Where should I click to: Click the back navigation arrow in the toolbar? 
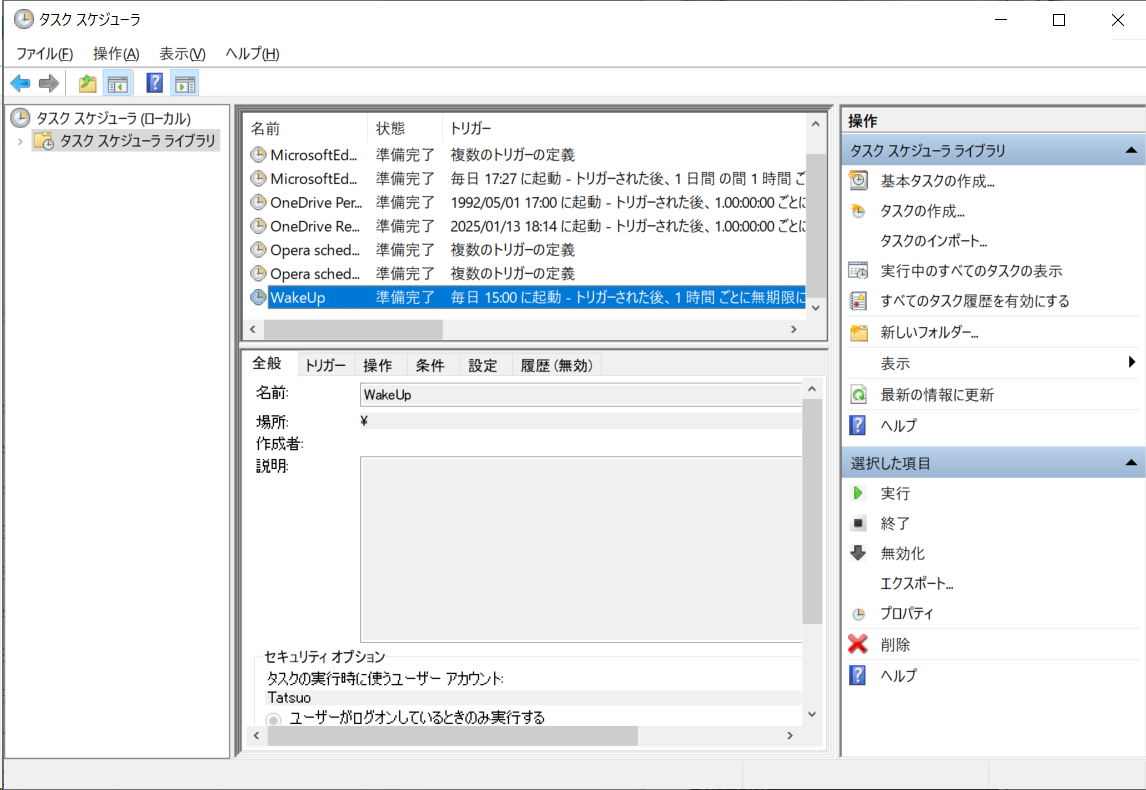(19, 83)
